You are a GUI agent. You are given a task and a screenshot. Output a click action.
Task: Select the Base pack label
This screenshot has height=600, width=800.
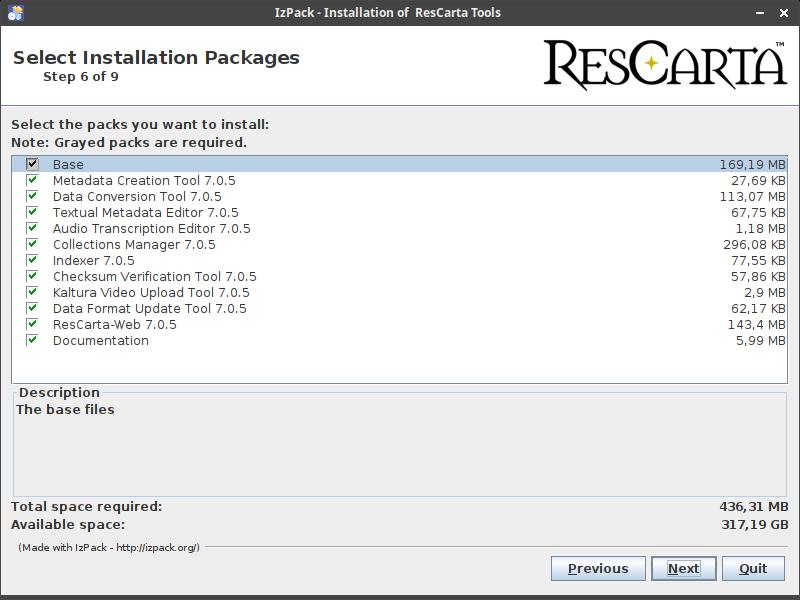[68, 164]
